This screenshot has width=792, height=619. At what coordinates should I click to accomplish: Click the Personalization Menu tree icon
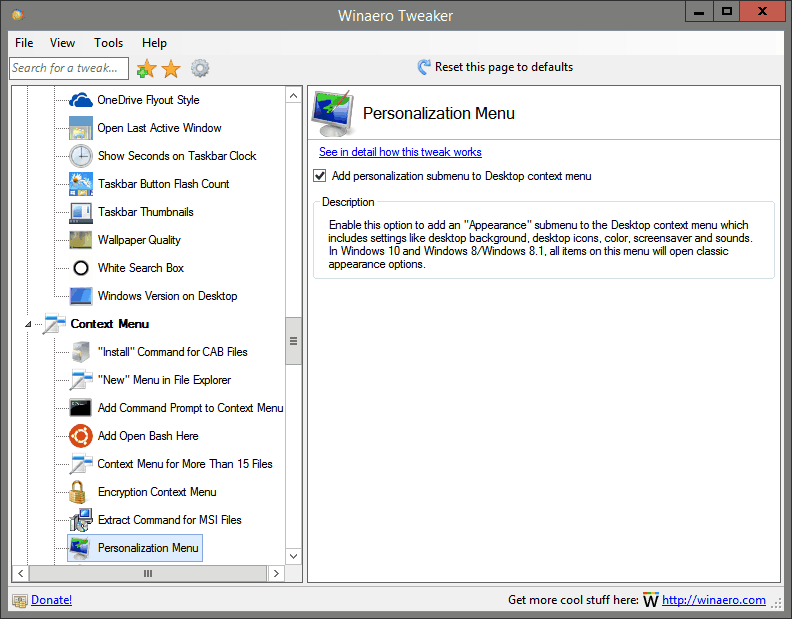pyautogui.click(x=80, y=548)
